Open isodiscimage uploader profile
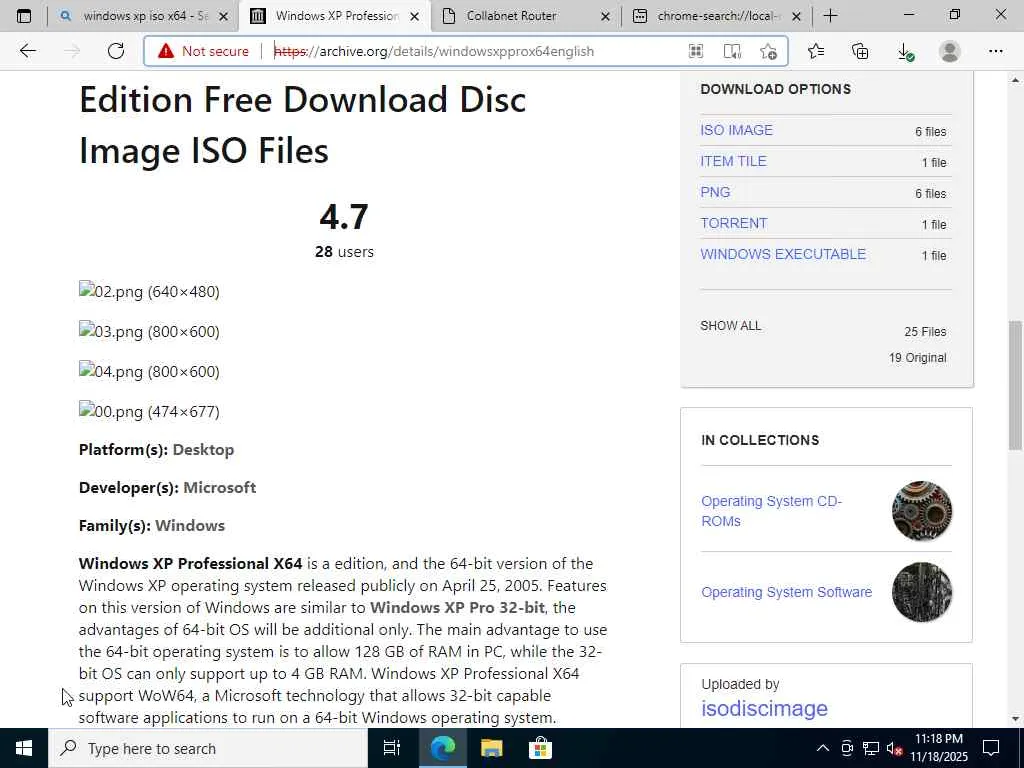This screenshot has height=768, width=1024. tap(764, 708)
